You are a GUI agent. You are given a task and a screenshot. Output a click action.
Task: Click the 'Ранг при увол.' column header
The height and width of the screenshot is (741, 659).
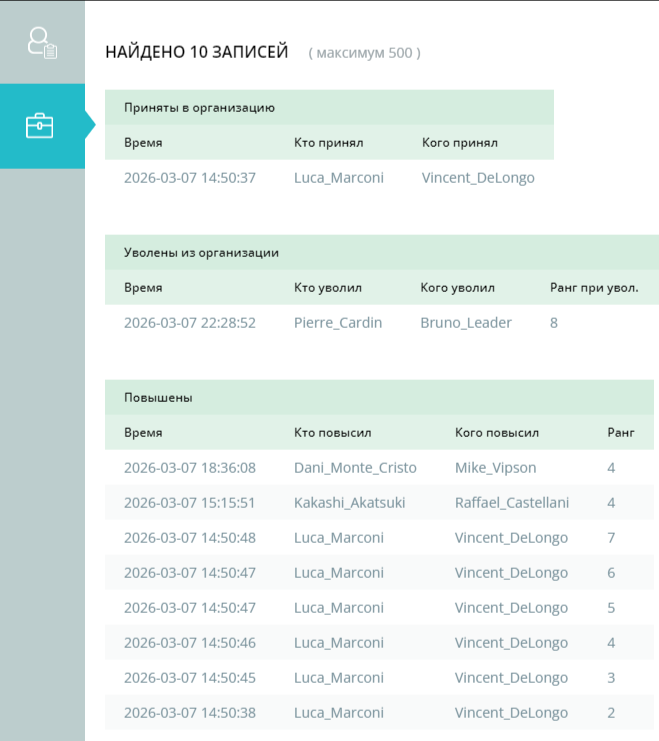[x=594, y=288]
